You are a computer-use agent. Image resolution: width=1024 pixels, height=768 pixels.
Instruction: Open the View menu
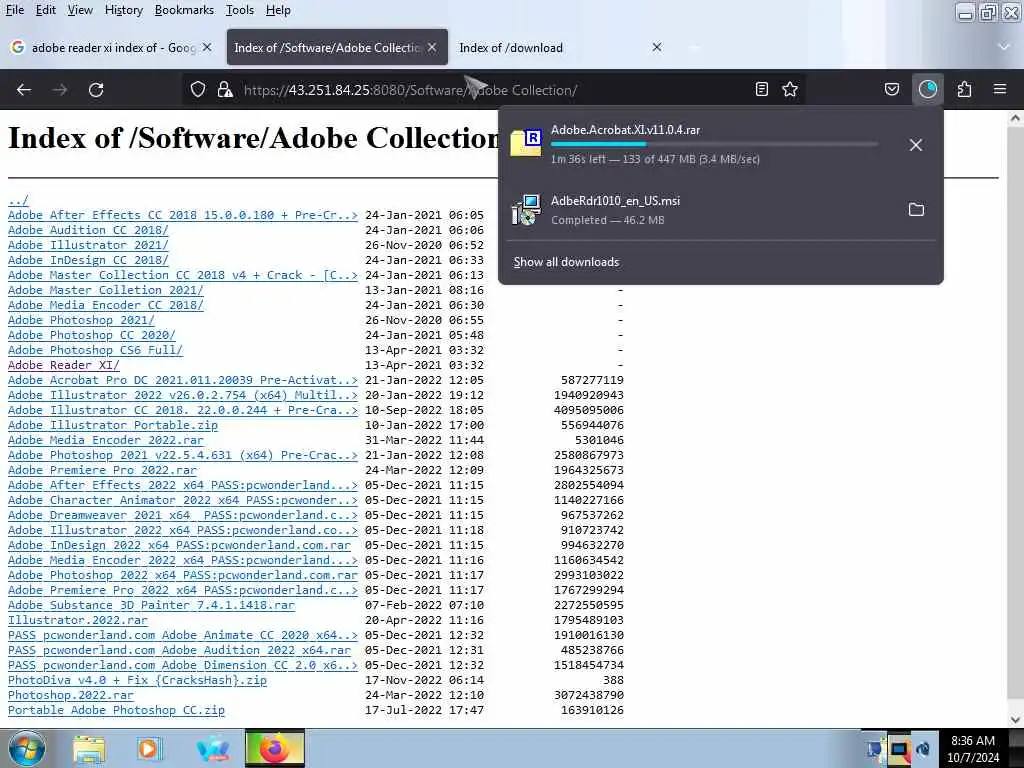point(80,10)
